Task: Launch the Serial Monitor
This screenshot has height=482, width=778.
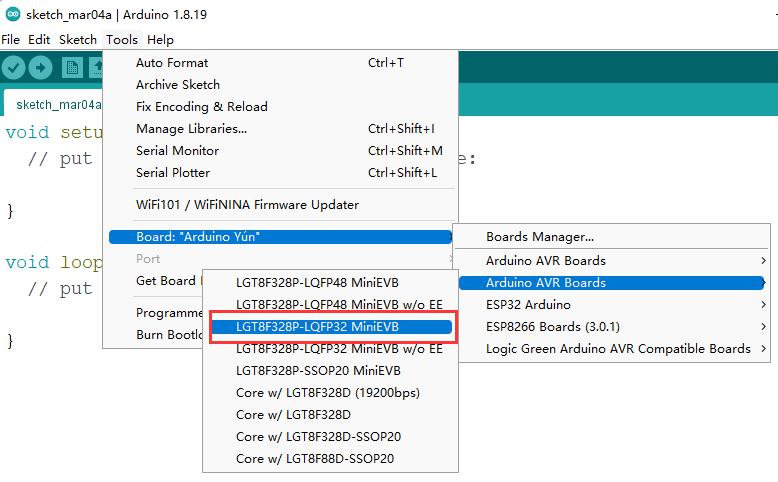Action: (x=177, y=150)
